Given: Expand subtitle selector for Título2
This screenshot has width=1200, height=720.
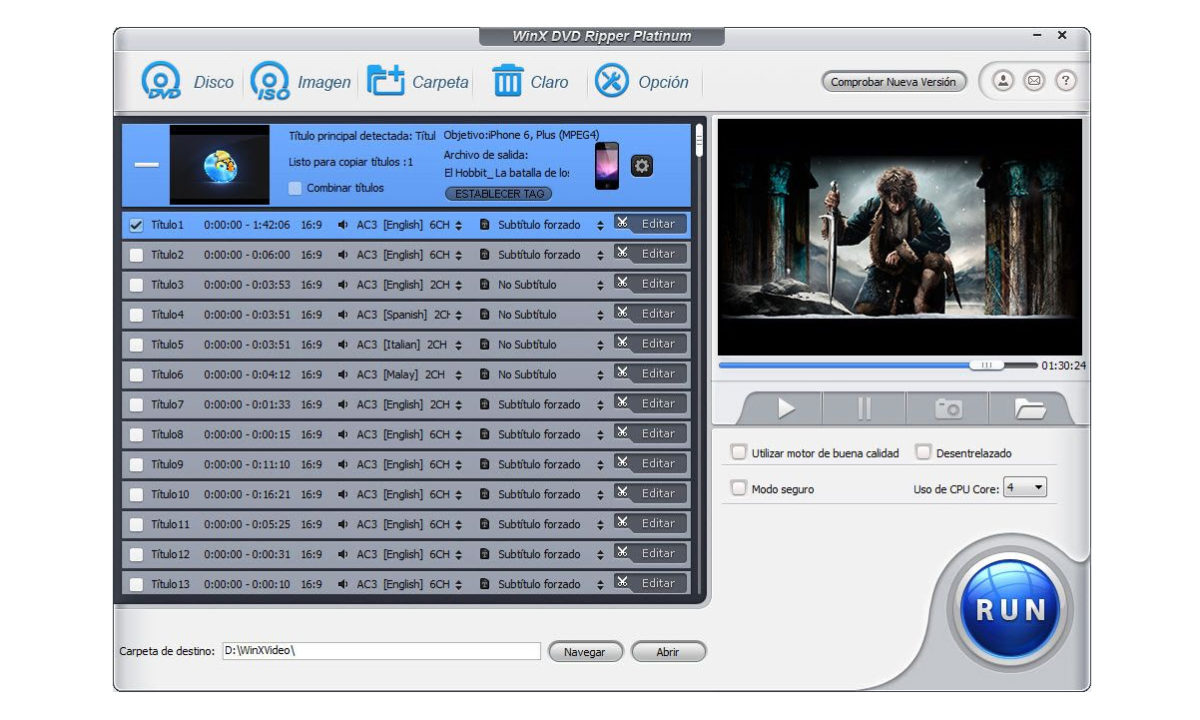Looking at the screenshot, I should [x=600, y=255].
